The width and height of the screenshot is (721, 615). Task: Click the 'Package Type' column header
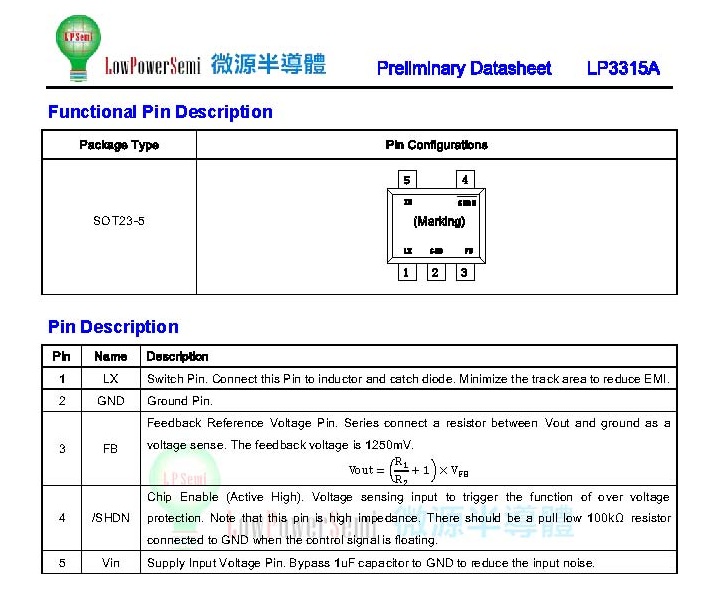pos(119,145)
